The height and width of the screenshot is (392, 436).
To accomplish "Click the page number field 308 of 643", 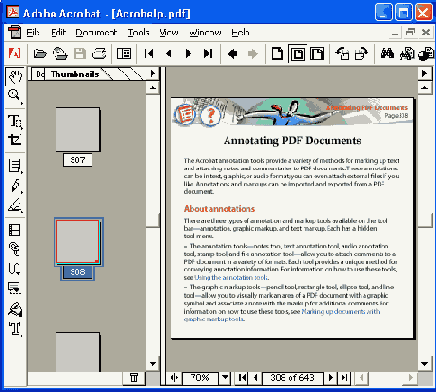I will 292,378.
